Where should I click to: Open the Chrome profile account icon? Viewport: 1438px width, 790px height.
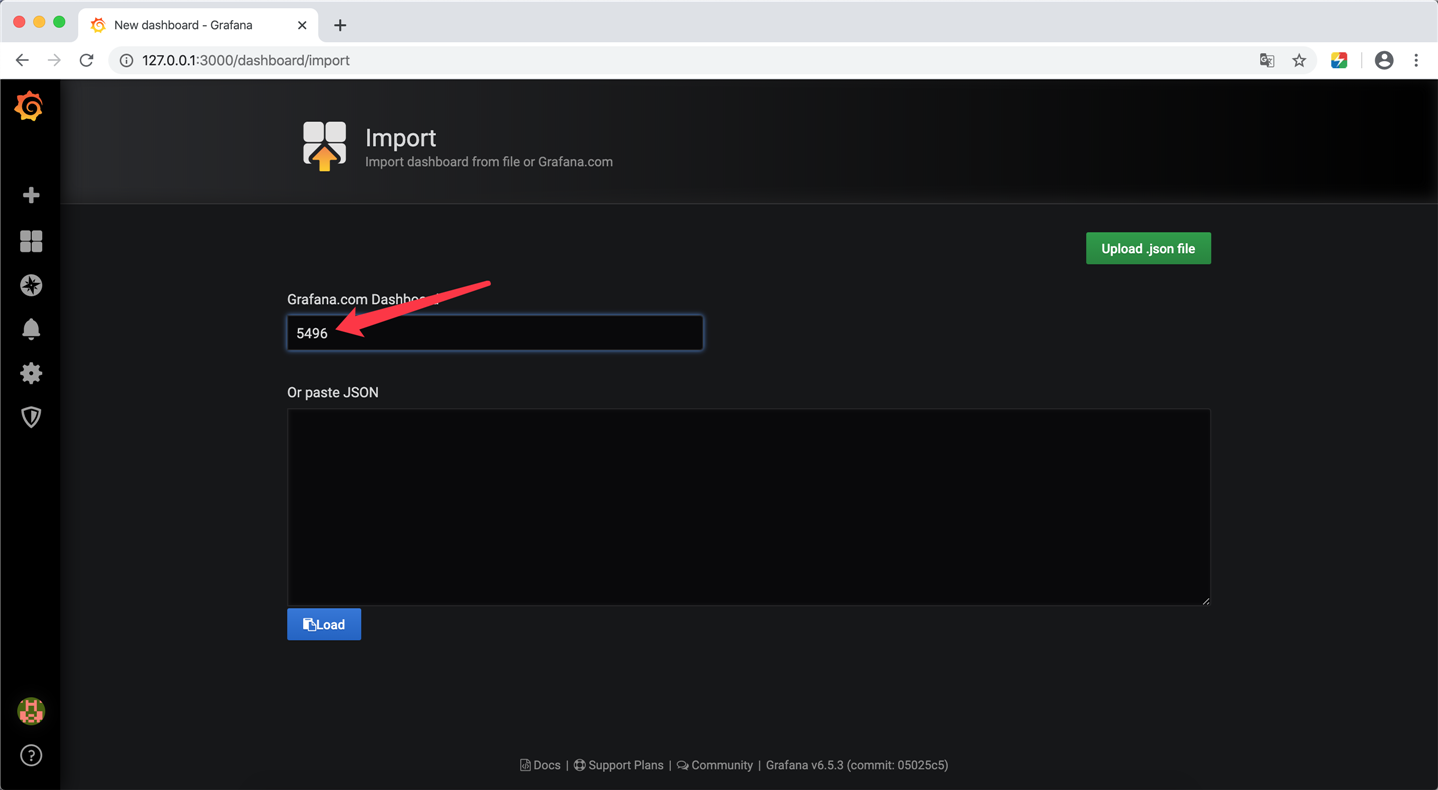[x=1384, y=60]
